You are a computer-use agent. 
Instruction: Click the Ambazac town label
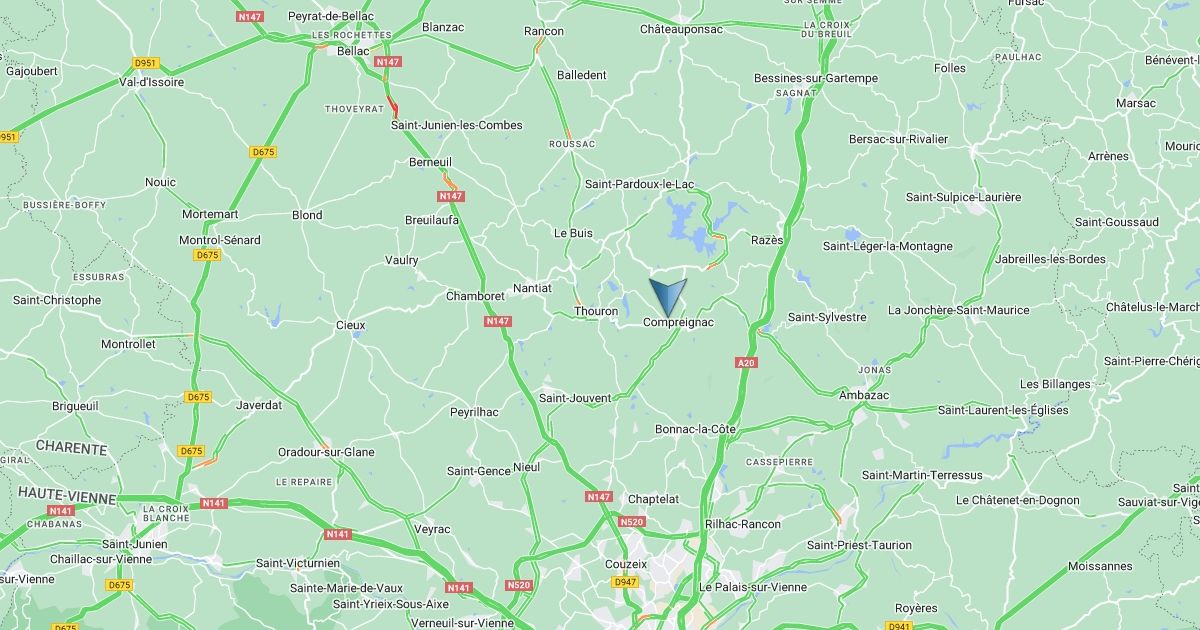[x=864, y=396]
